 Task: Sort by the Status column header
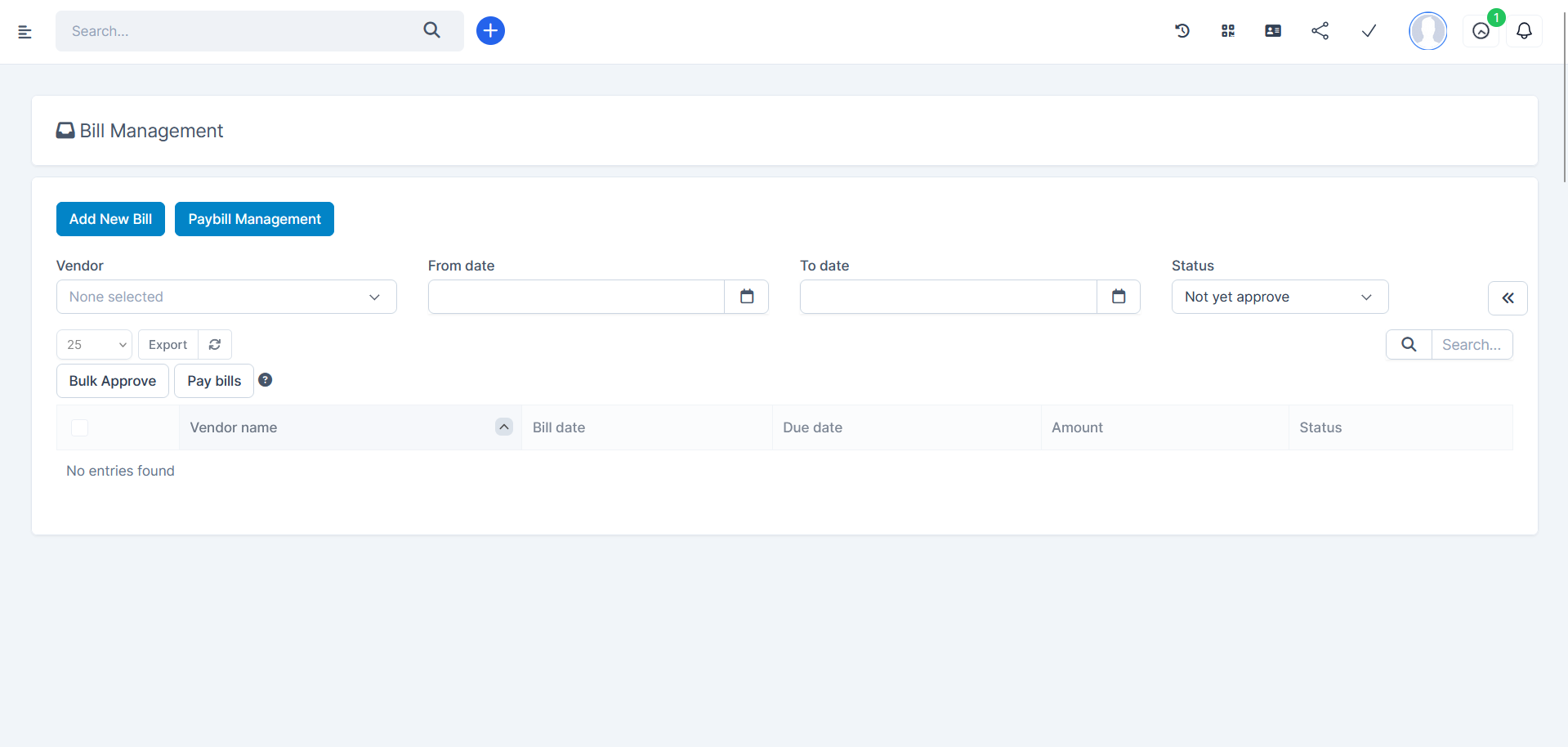pyautogui.click(x=1400, y=427)
